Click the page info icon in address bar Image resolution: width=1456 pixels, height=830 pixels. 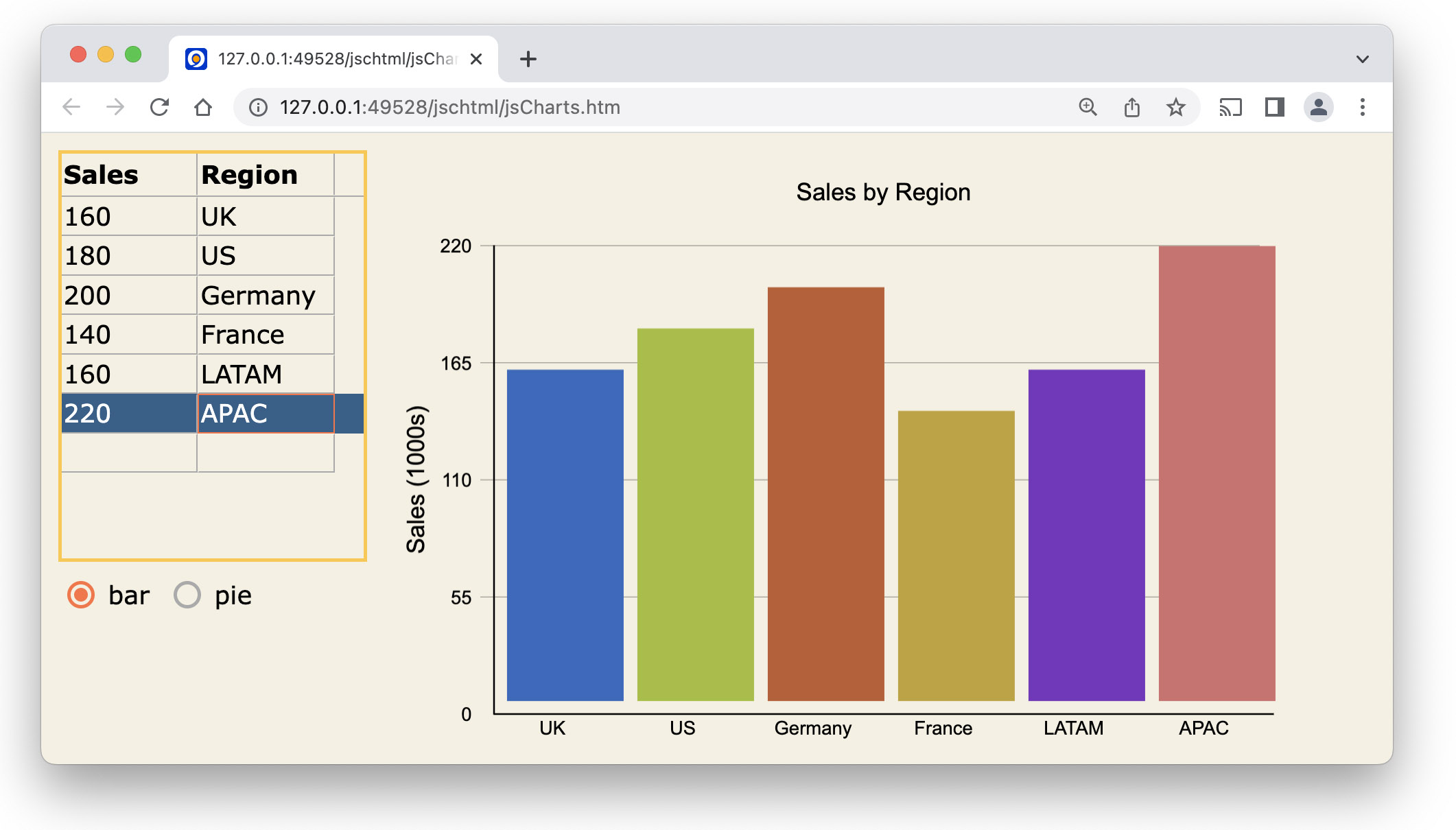[x=258, y=107]
